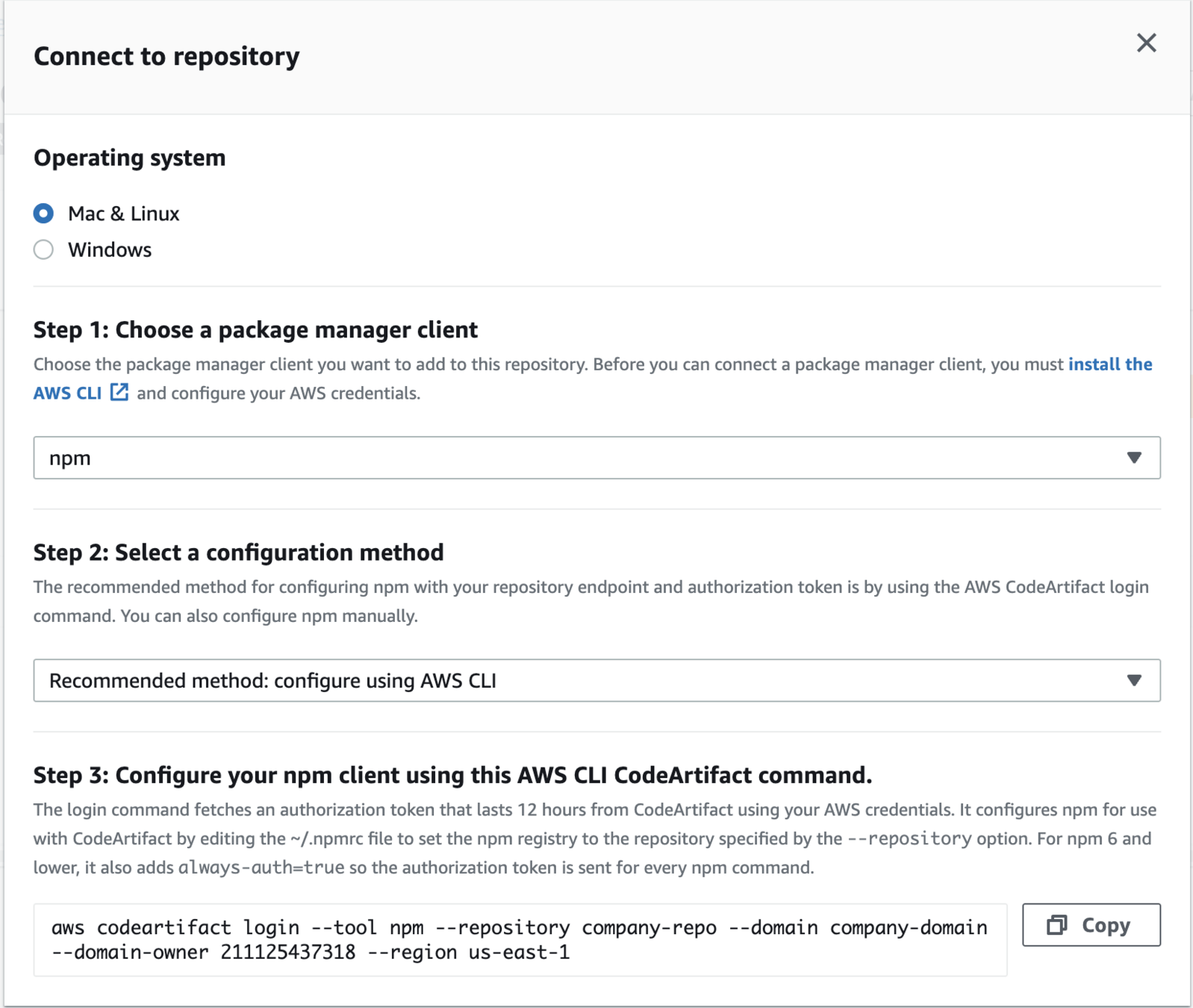Viewport: 1193px width, 1008px height.
Task: Click the Step 1 package manager heading
Action: (255, 330)
